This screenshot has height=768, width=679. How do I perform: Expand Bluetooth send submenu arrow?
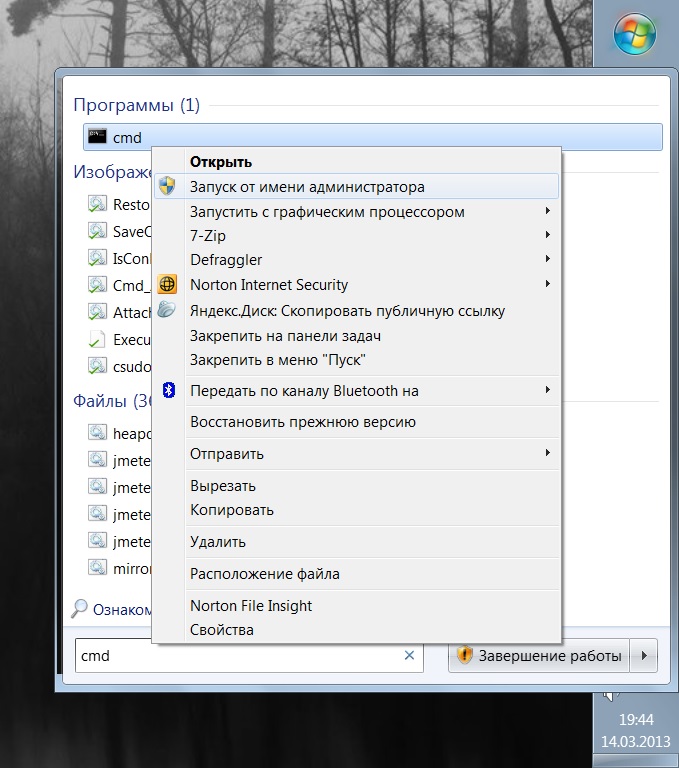[x=548, y=390]
